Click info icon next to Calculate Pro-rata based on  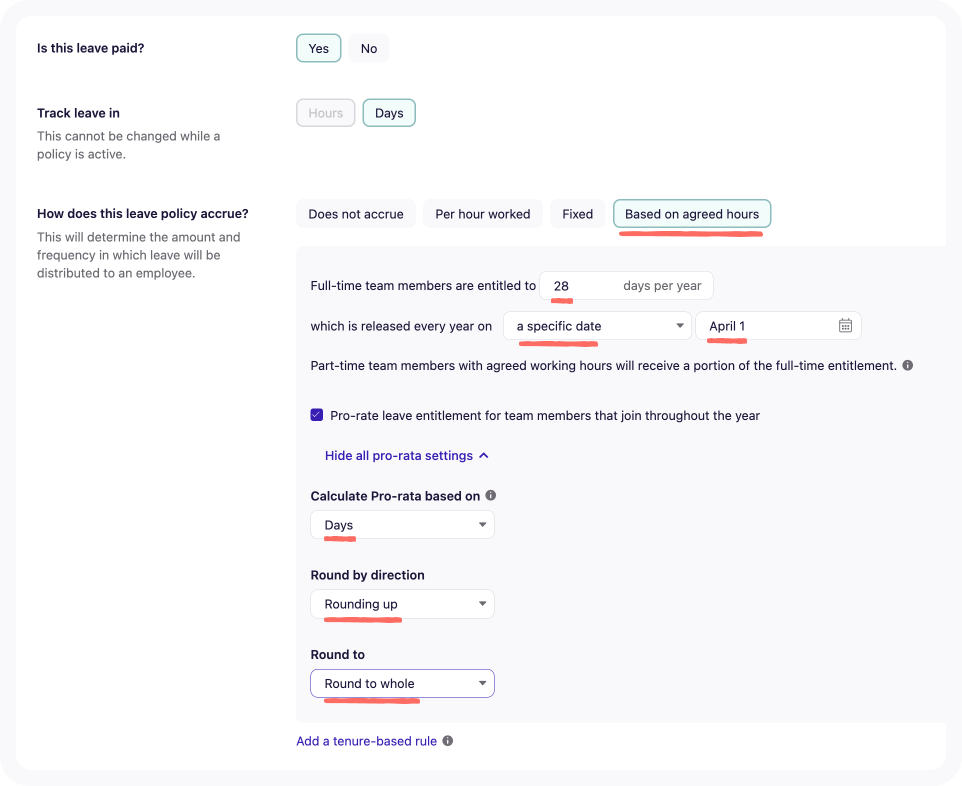(491, 496)
